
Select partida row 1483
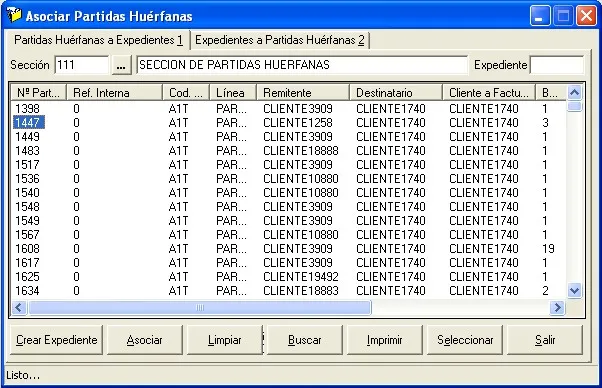click(288, 151)
